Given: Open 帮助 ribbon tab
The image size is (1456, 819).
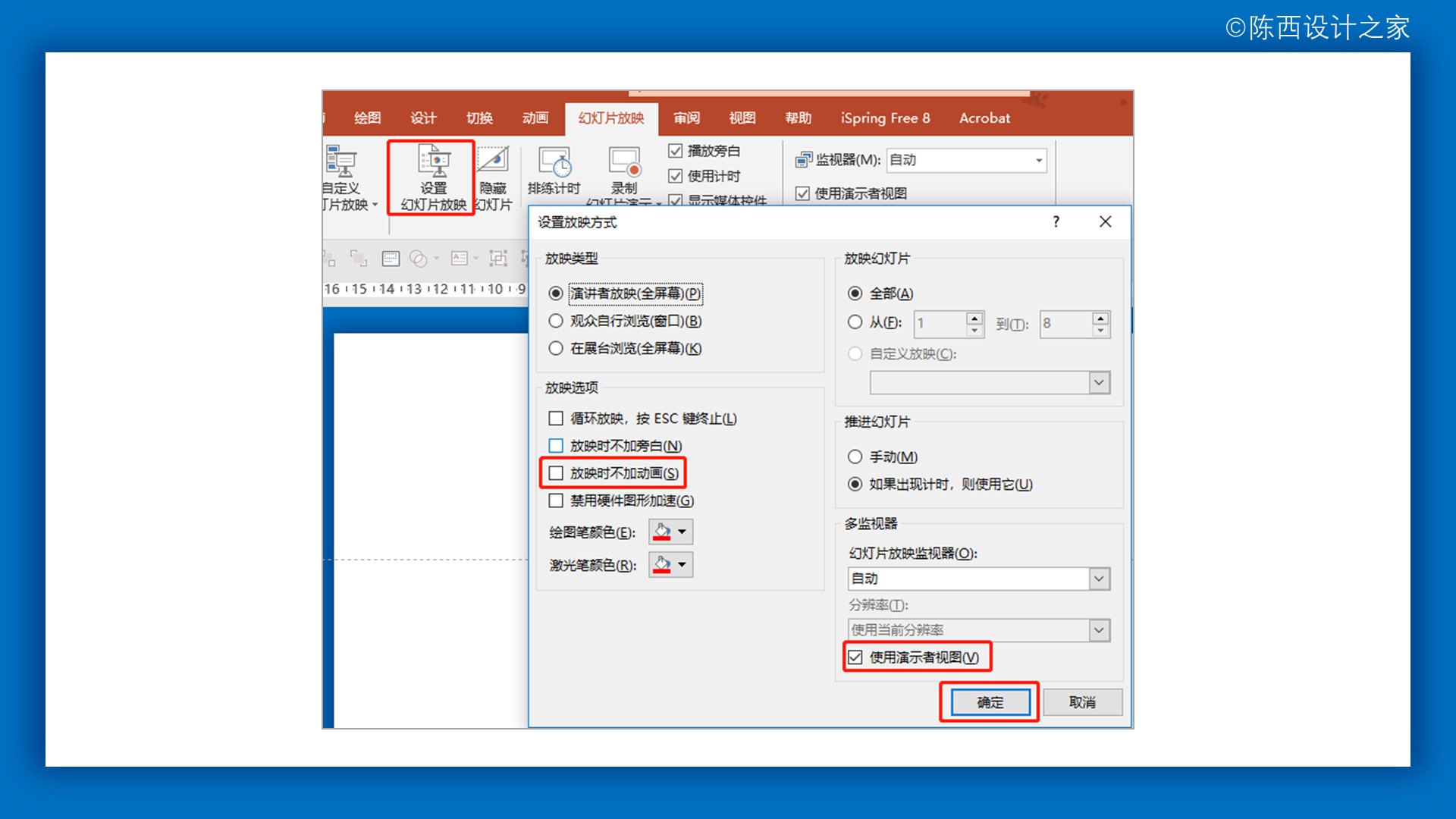Looking at the screenshot, I should [799, 118].
